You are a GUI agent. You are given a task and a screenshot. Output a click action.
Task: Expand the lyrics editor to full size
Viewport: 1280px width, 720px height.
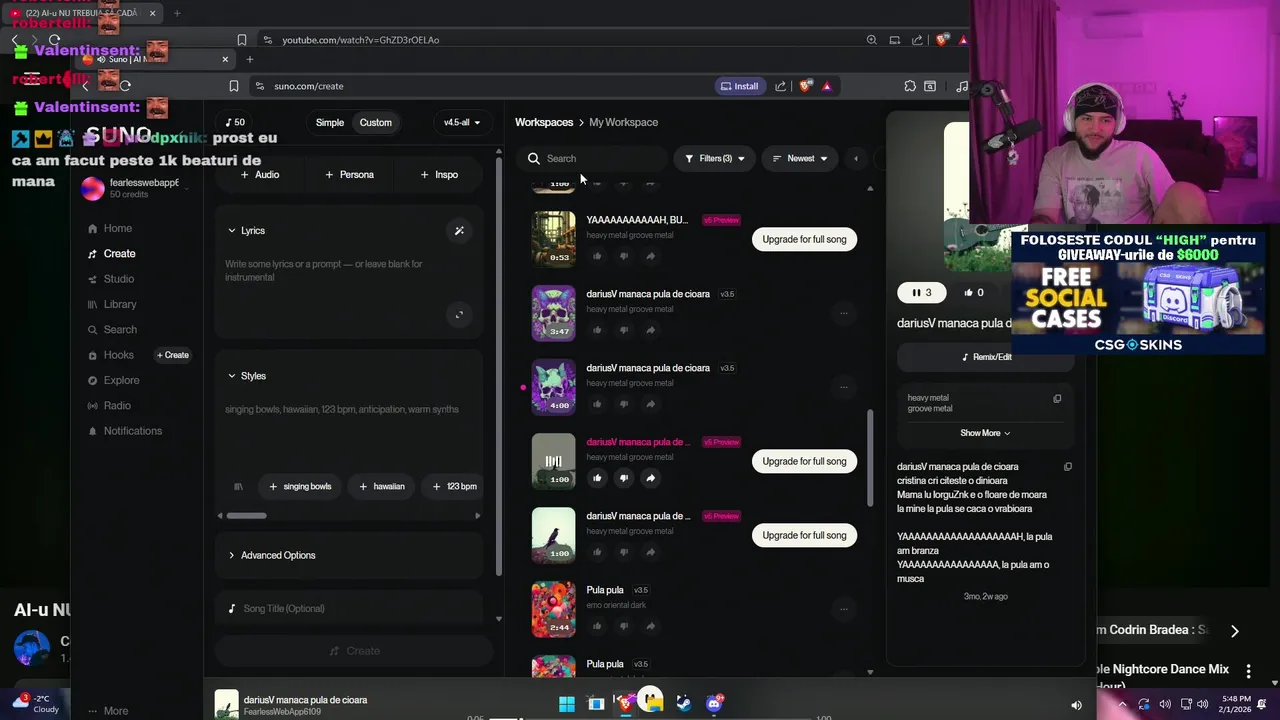(x=459, y=315)
